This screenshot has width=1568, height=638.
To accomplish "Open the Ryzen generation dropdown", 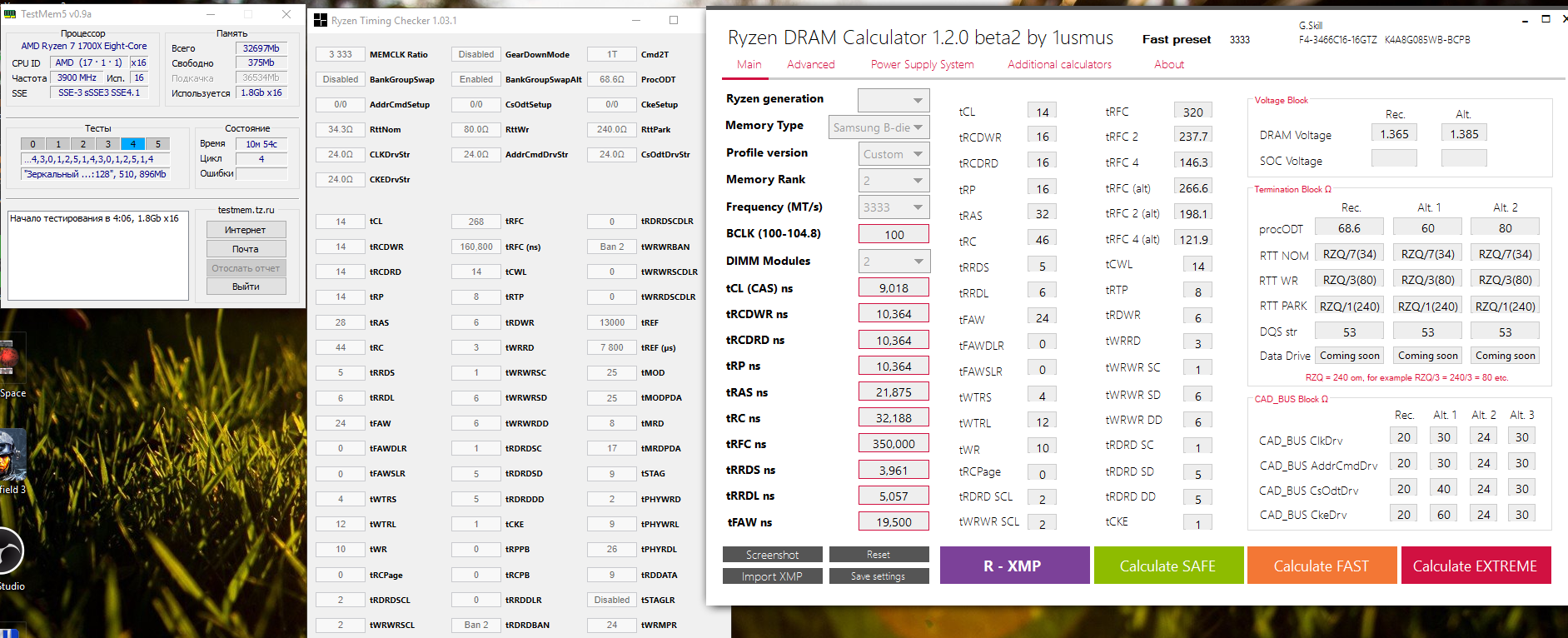I will (894, 100).
